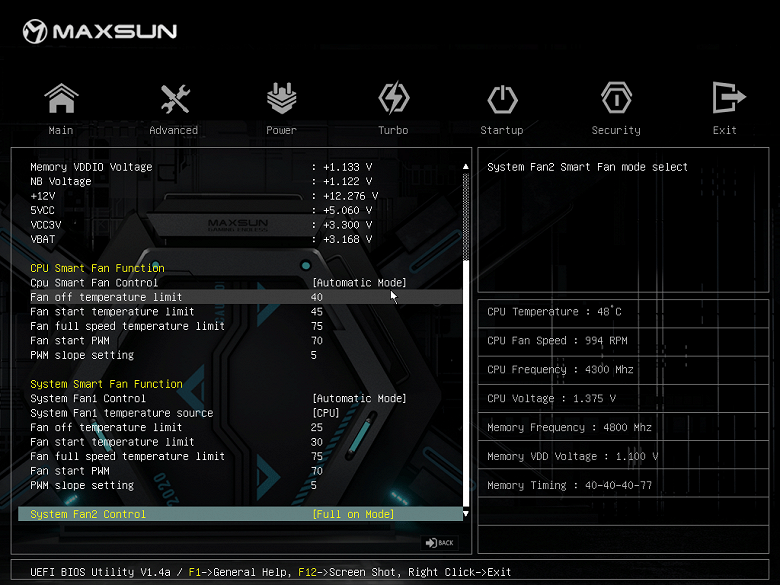780x585 pixels.
Task: Click F1 General Help in footer
Action: coord(238,572)
